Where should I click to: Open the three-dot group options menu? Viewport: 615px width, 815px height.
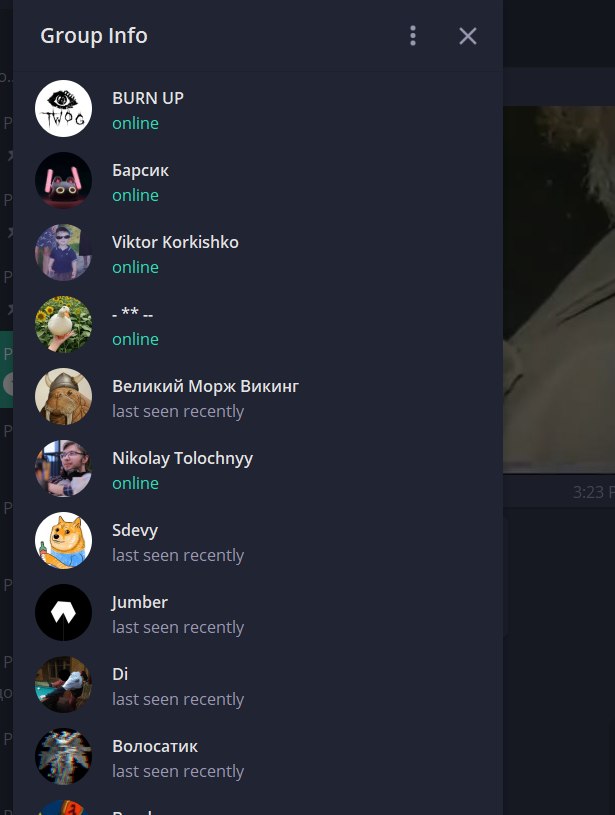tap(413, 36)
